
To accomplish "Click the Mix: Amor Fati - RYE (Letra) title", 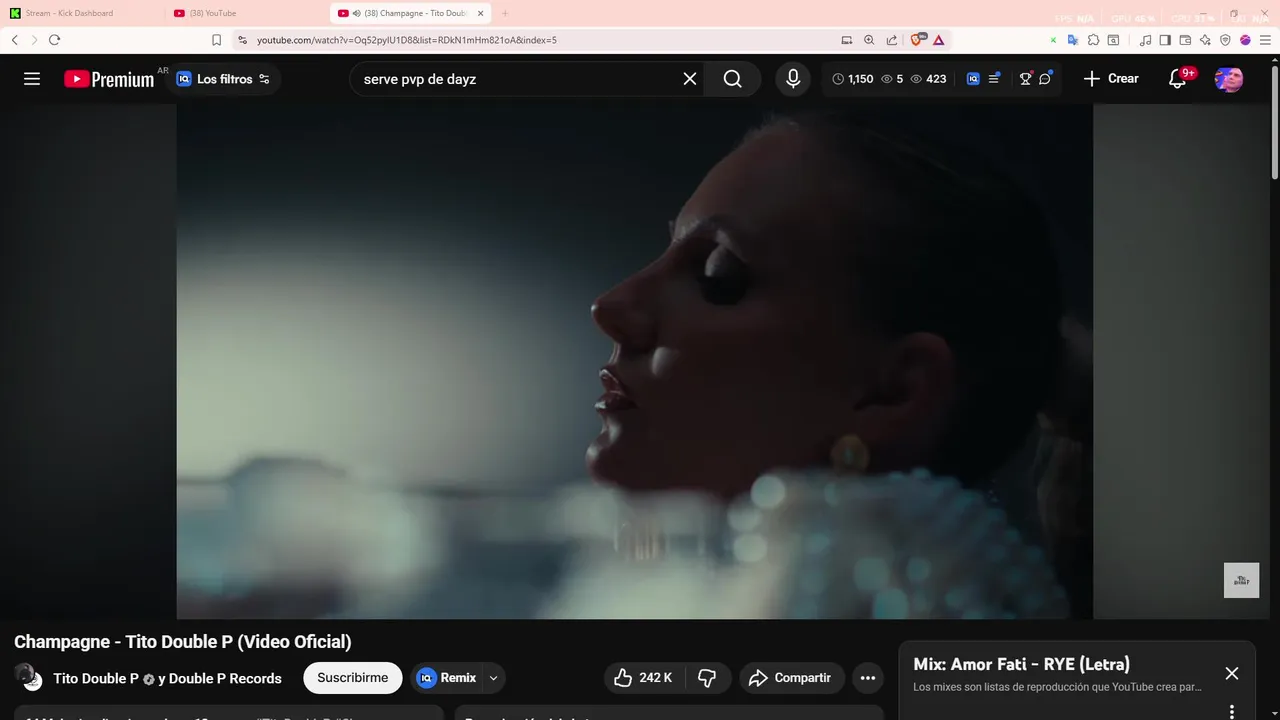I will click(x=1021, y=664).
